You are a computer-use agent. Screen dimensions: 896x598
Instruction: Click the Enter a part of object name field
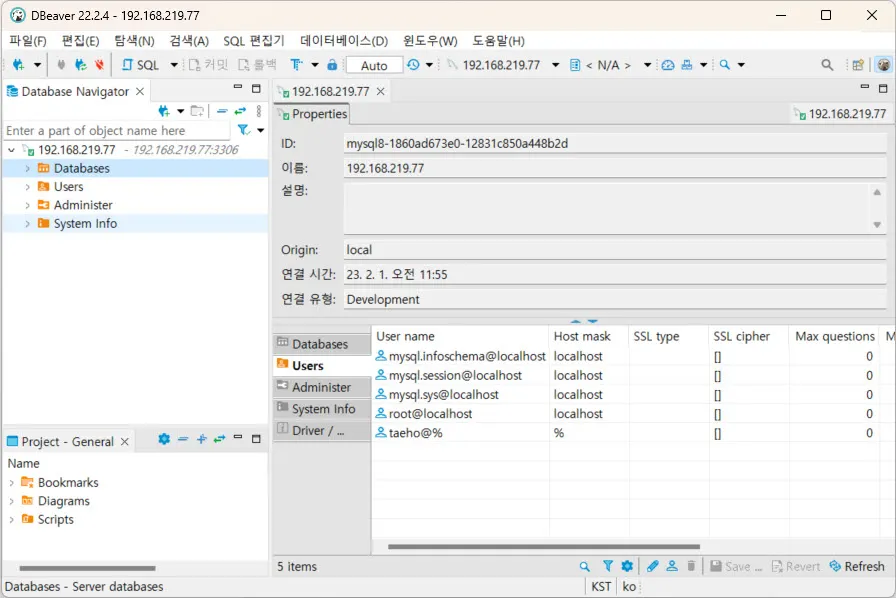(115, 130)
